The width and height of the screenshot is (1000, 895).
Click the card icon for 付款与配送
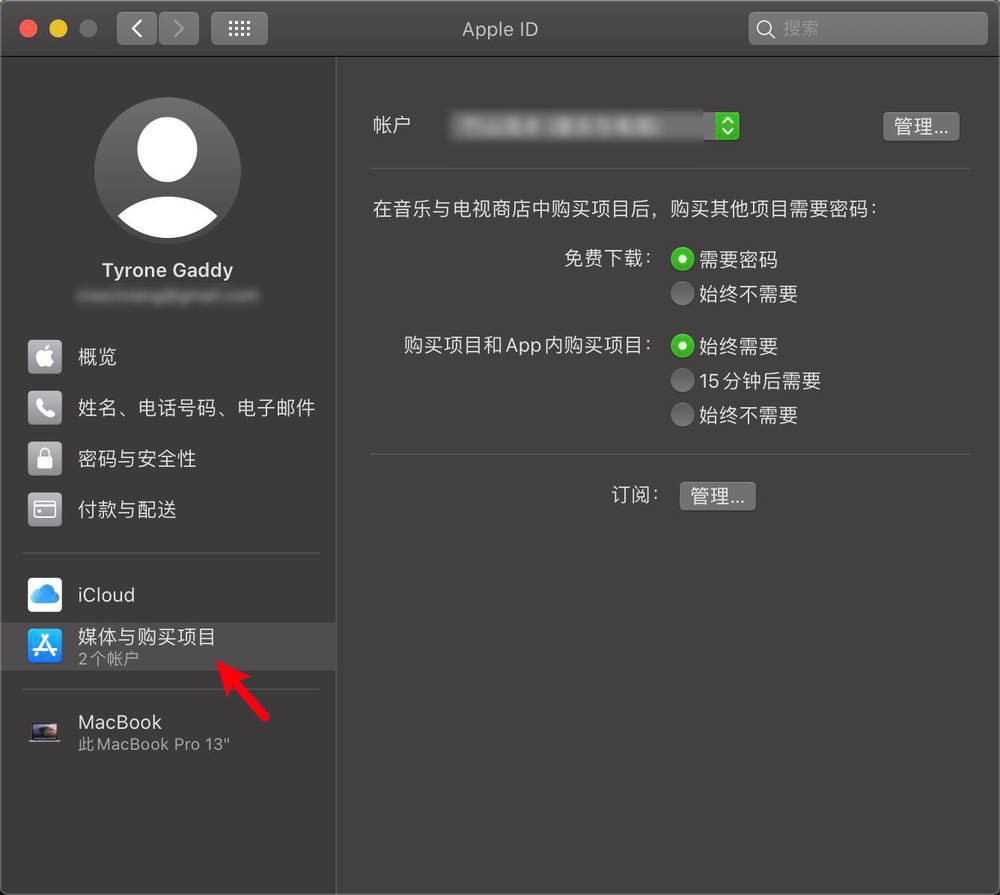(x=45, y=509)
